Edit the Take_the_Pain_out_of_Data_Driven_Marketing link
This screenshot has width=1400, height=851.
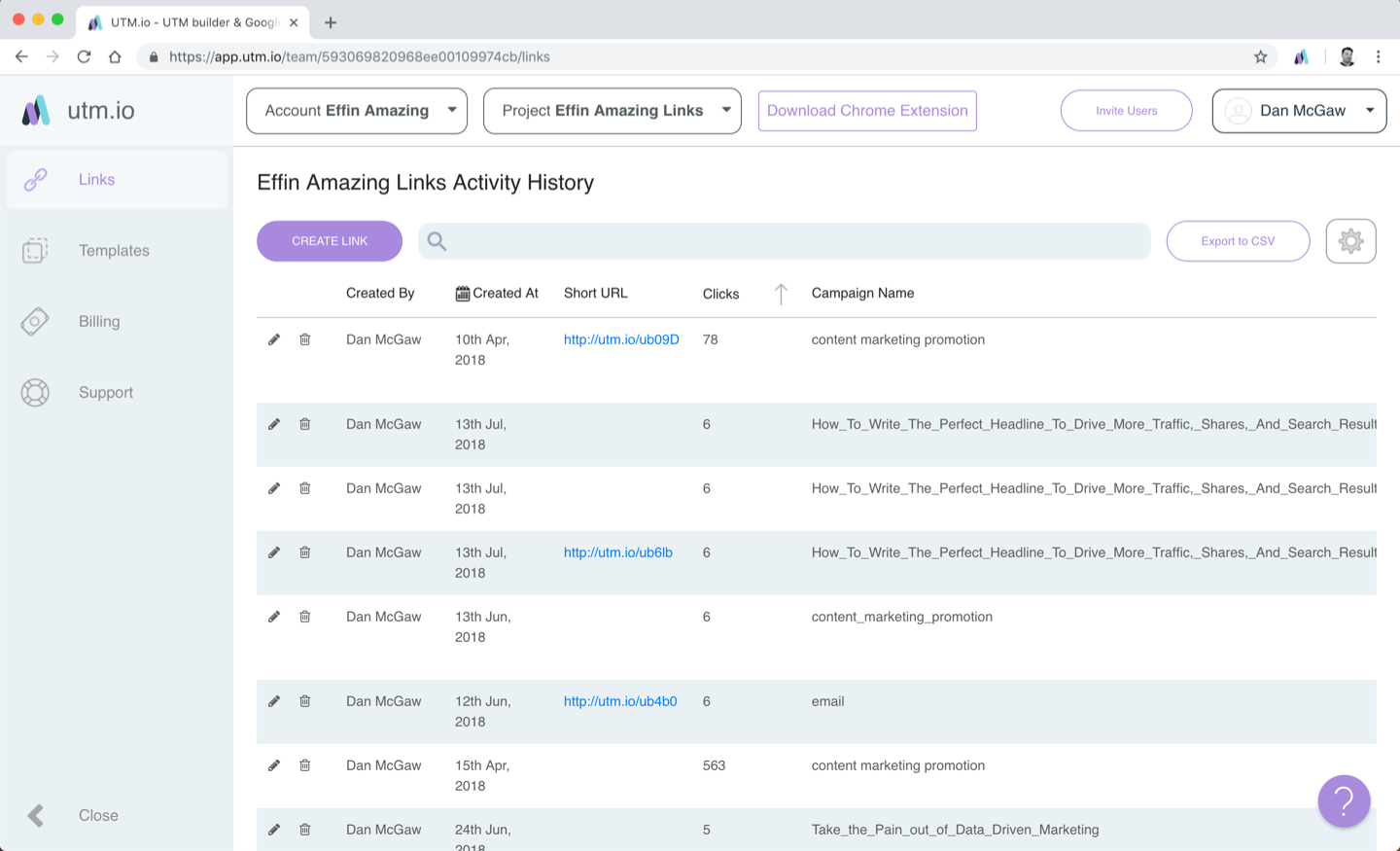pos(274,830)
